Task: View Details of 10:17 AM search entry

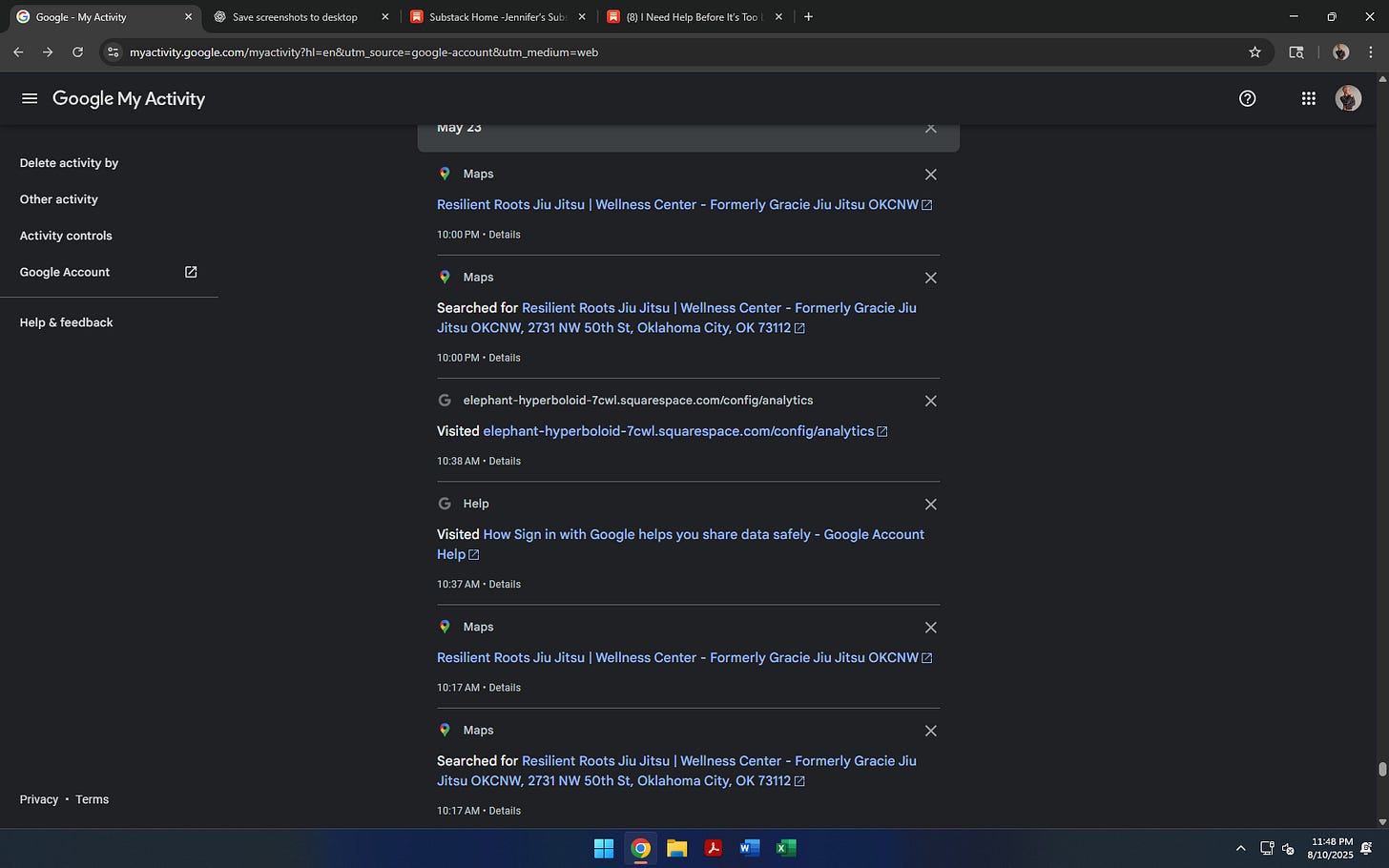Action: pos(505,811)
